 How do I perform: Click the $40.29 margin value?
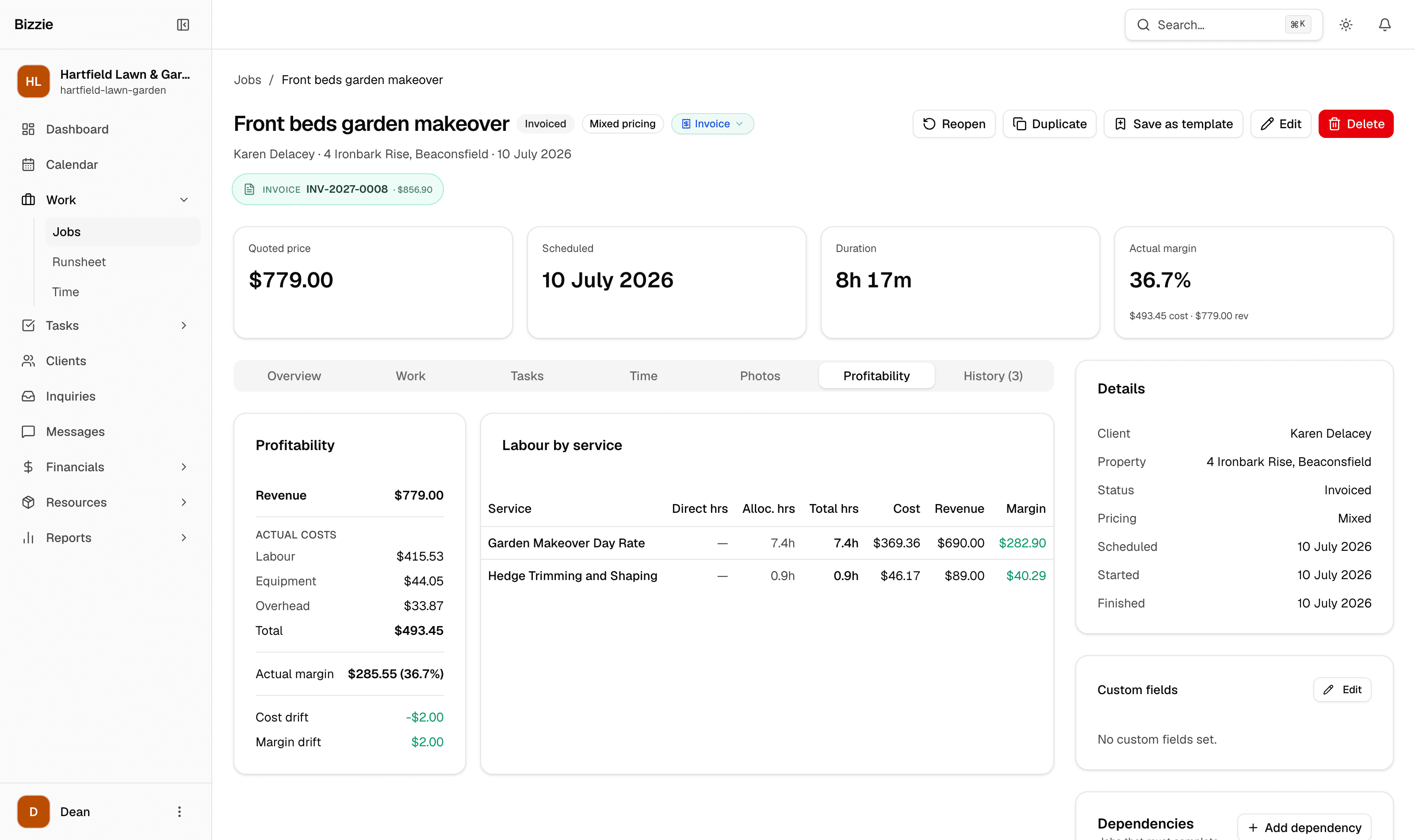[x=1025, y=576]
